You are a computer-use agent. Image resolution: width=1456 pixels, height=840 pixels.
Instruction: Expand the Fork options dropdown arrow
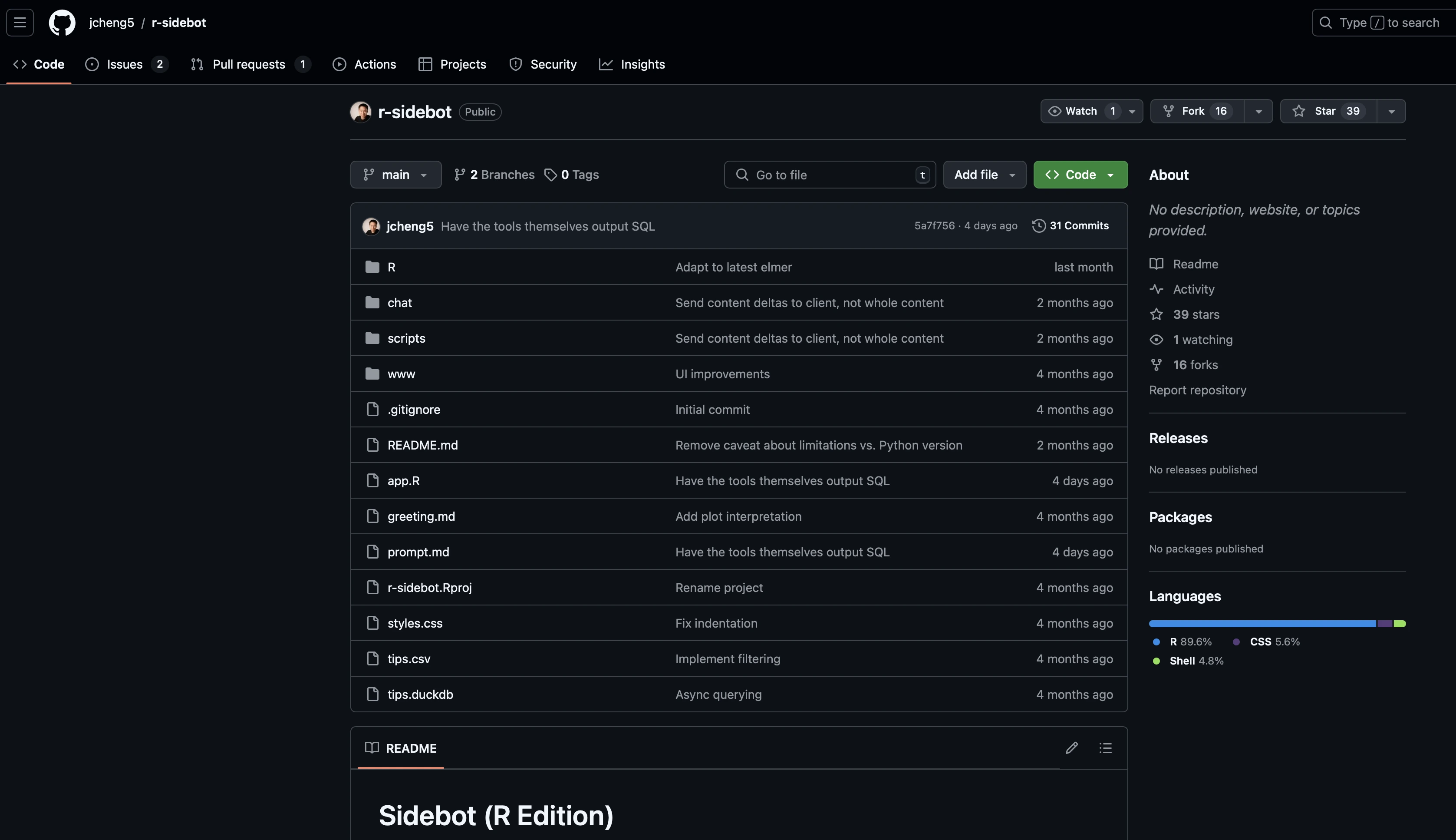click(x=1259, y=111)
